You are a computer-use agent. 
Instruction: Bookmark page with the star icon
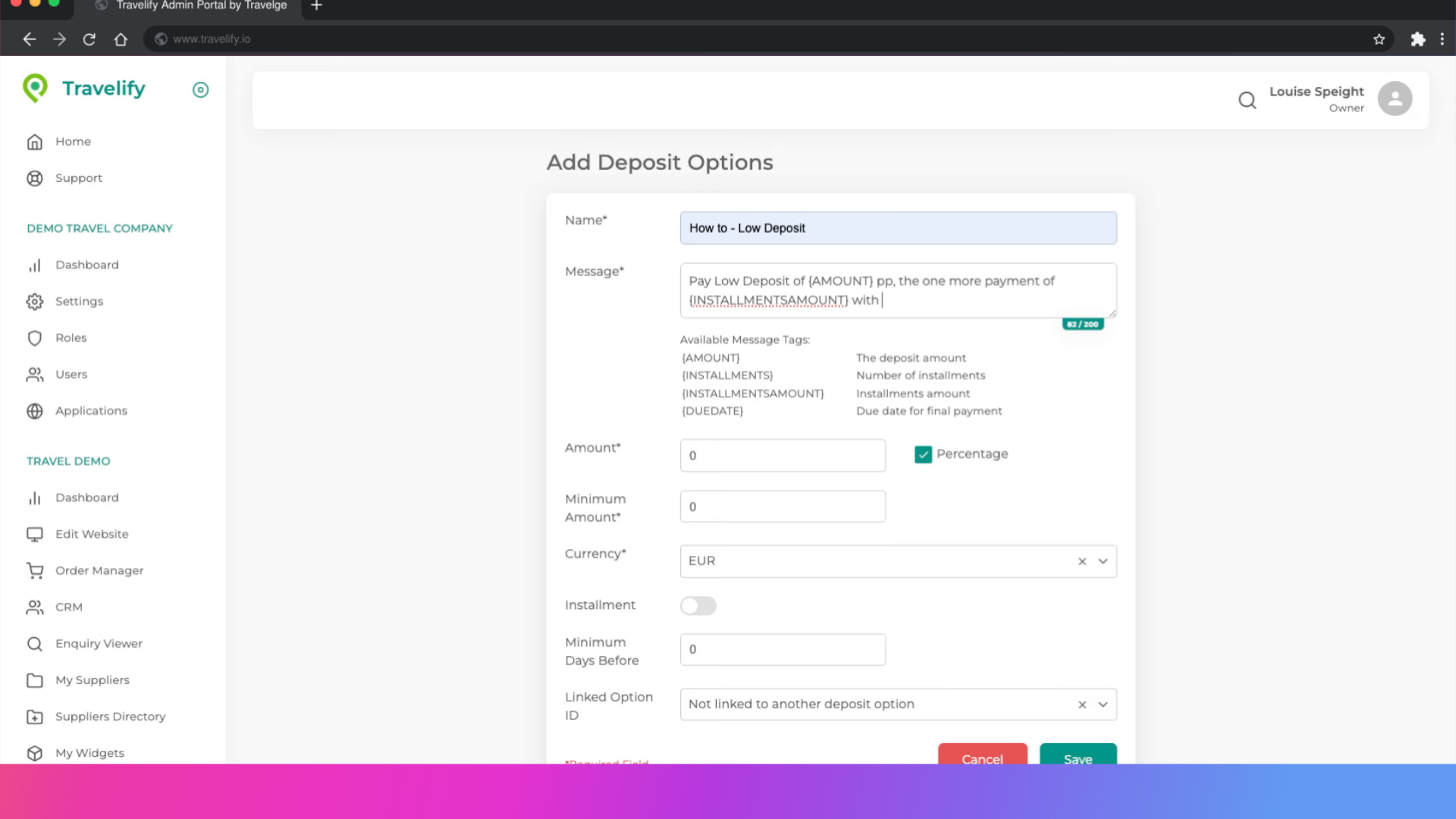coord(1379,39)
